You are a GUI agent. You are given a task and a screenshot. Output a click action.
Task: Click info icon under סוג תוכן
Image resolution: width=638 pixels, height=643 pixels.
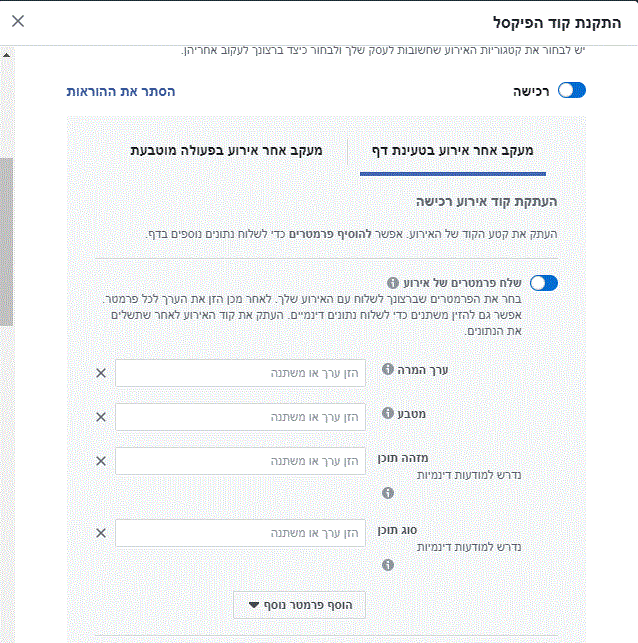click(x=388, y=565)
